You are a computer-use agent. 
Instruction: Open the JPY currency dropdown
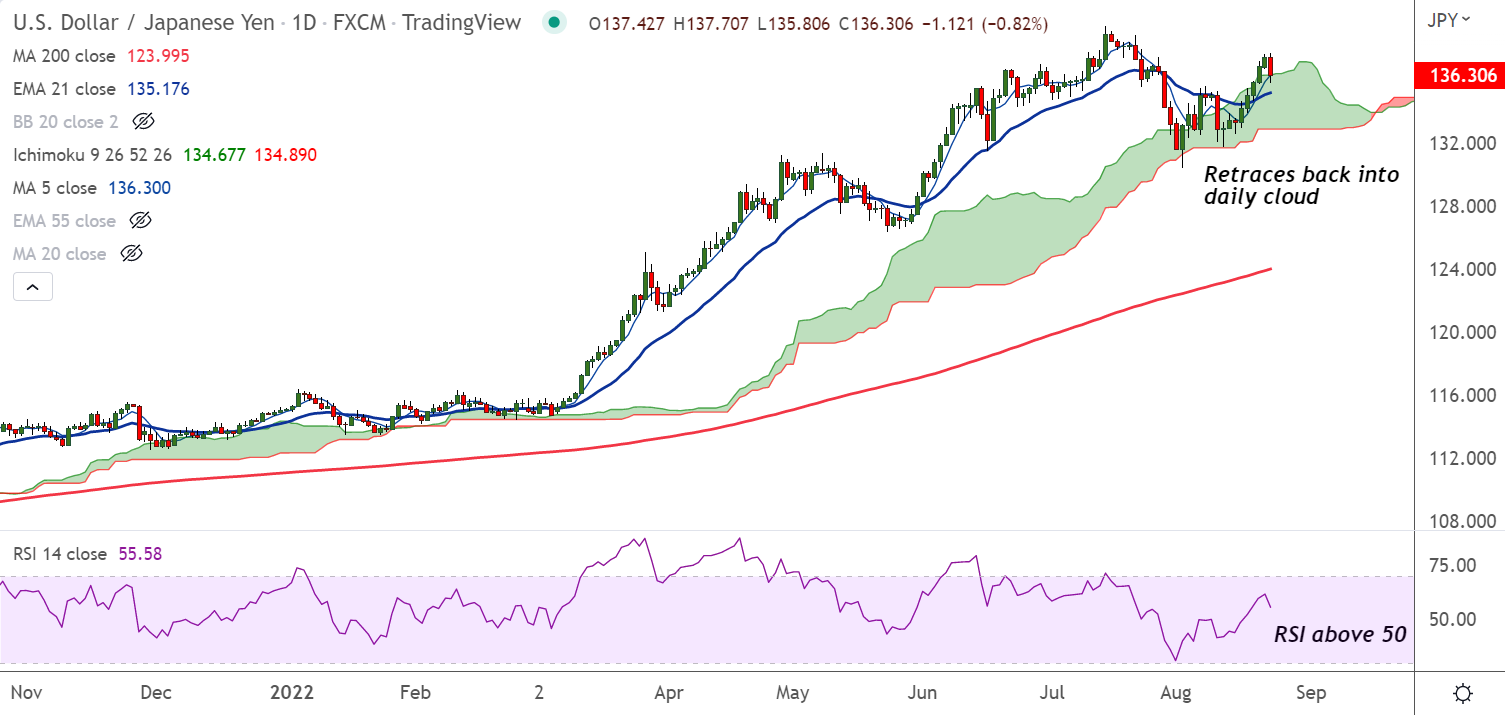point(1449,19)
